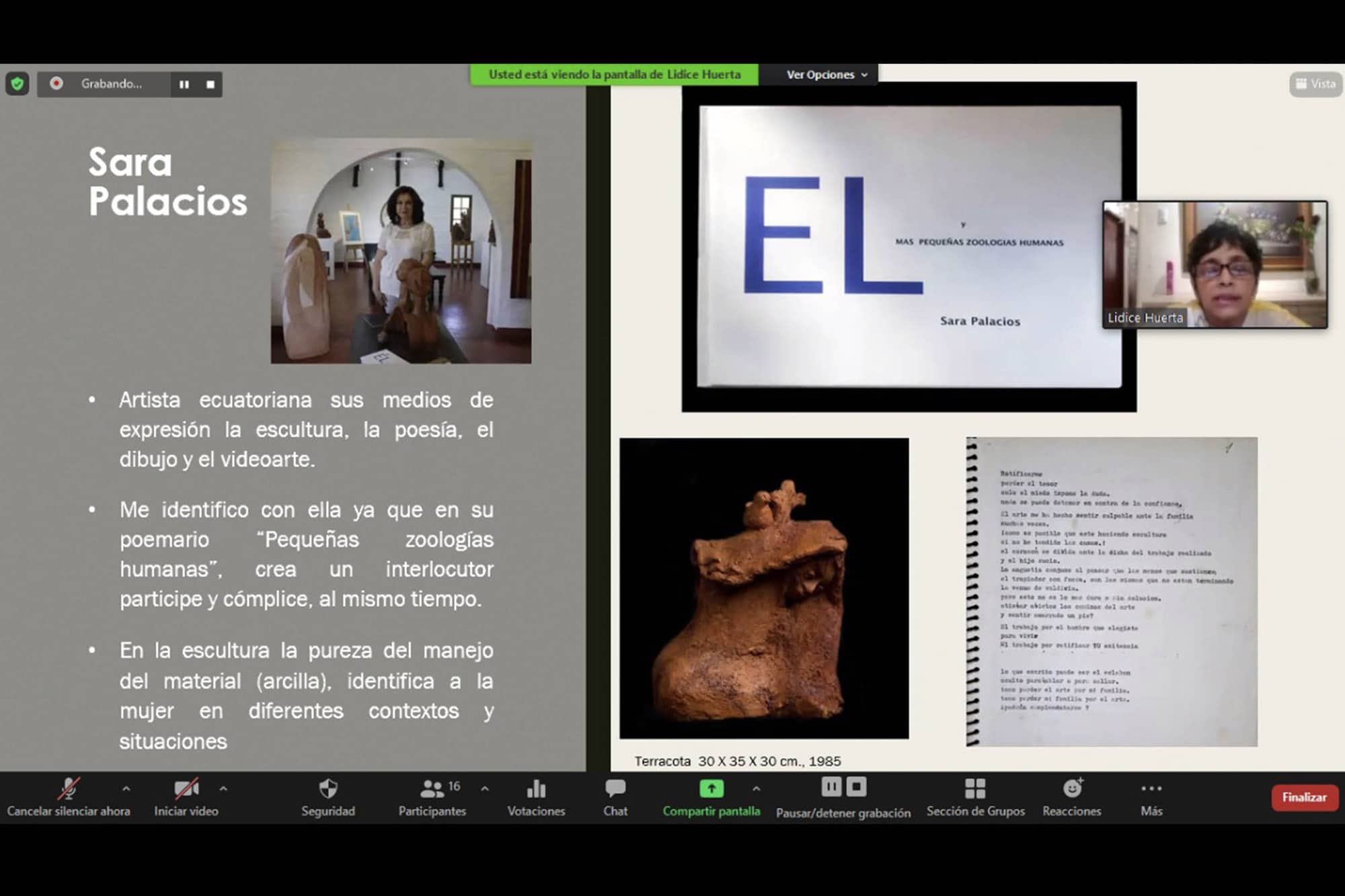Open the Vista layout button
This screenshot has height=896, width=1345.
click(x=1315, y=84)
